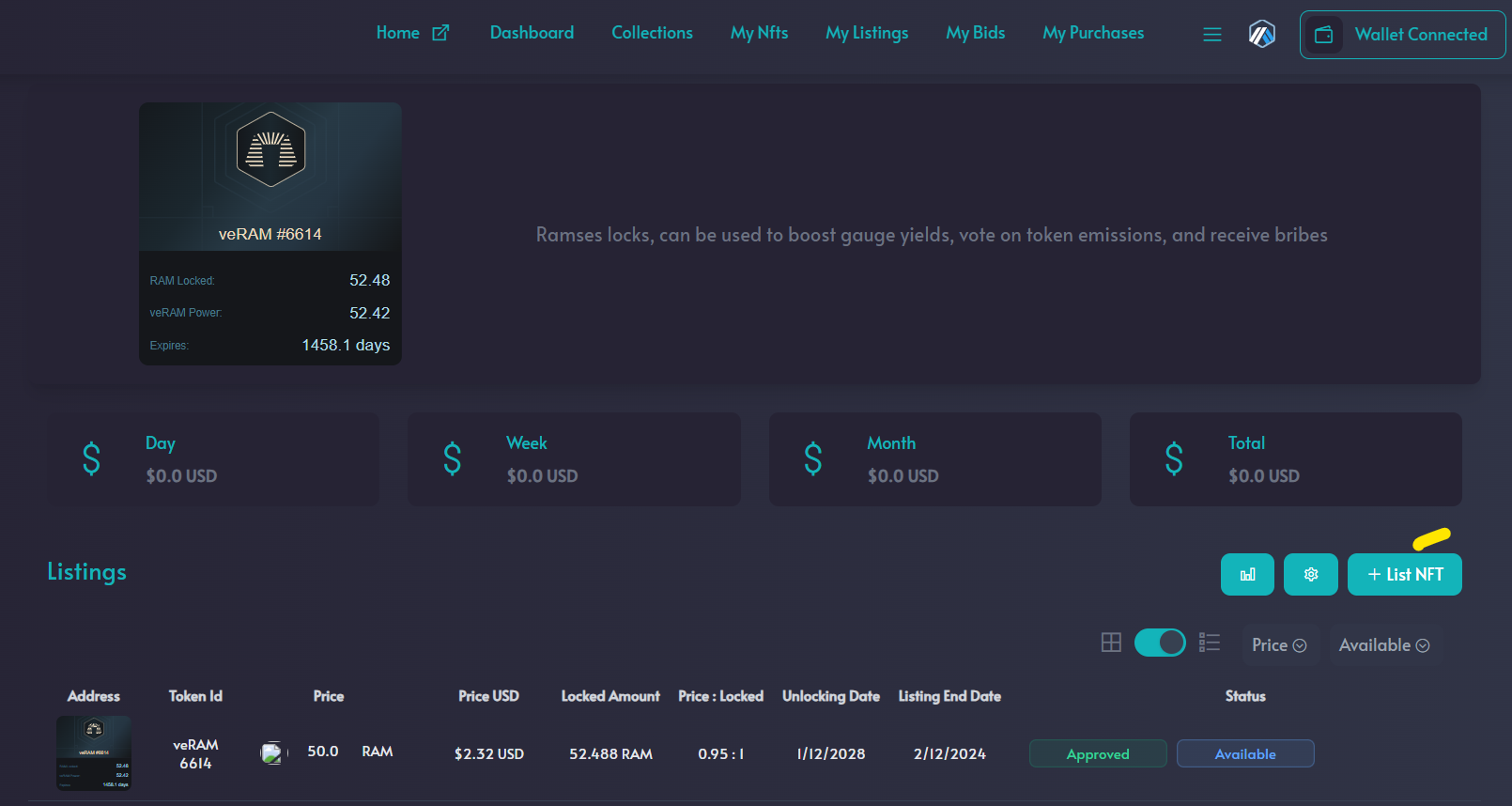Expand the Price sort dropdown
Viewport: 1512px width, 806px height.
coord(1279,645)
